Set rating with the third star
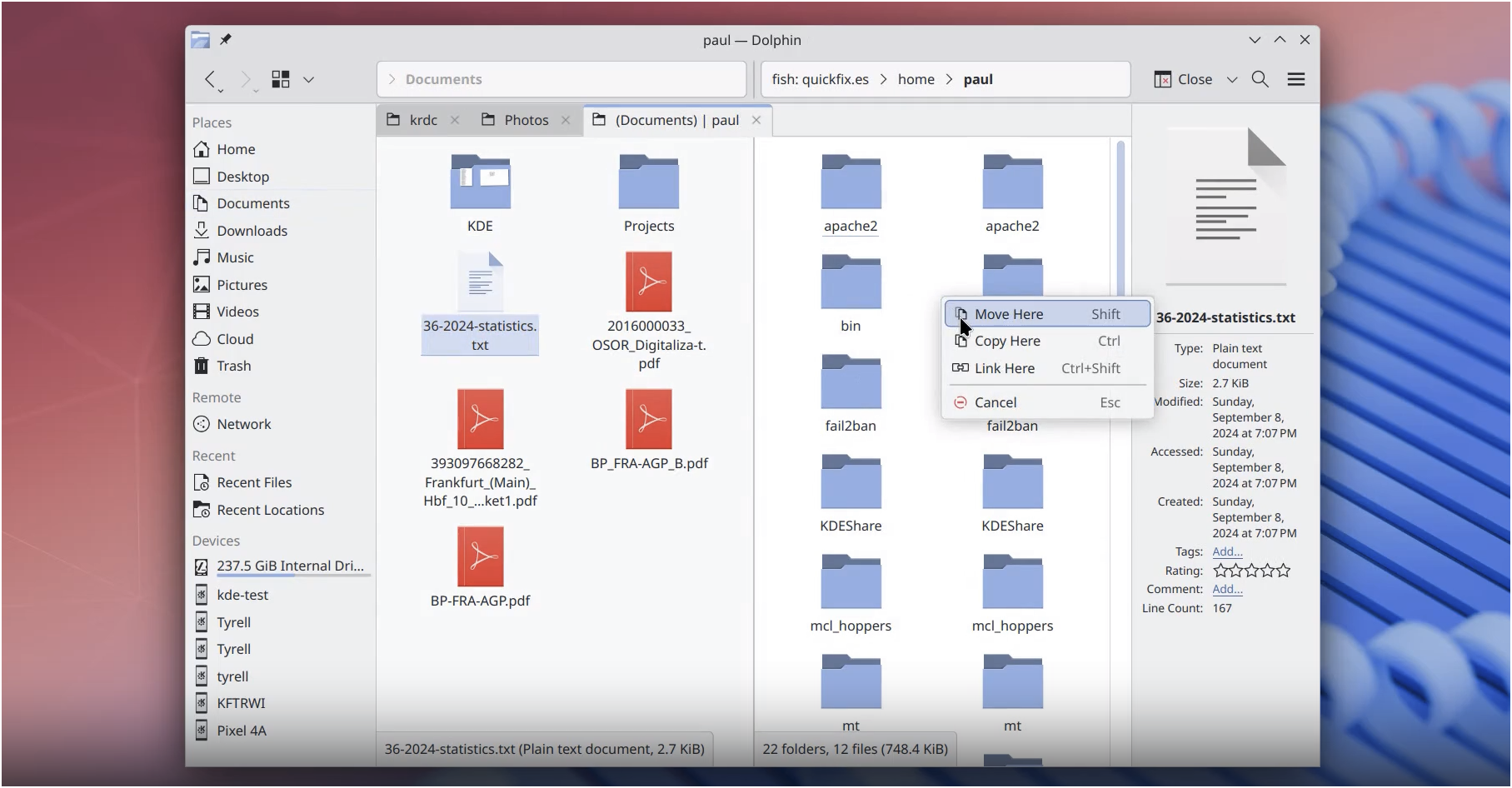 click(x=1252, y=571)
